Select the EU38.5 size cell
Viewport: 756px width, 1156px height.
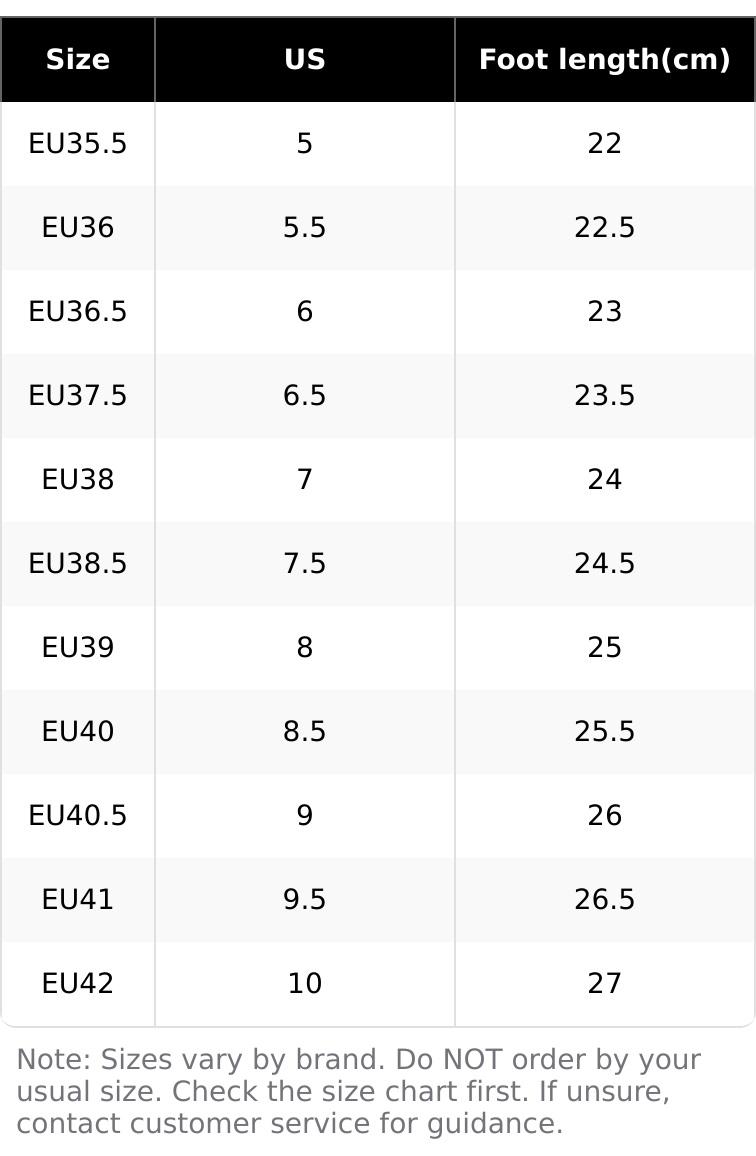click(78, 564)
